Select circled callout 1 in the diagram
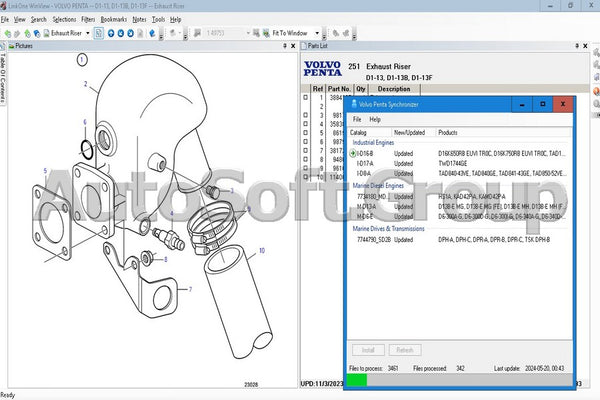The image size is (600, 400). pyautogui.click(x=82, y=60)
